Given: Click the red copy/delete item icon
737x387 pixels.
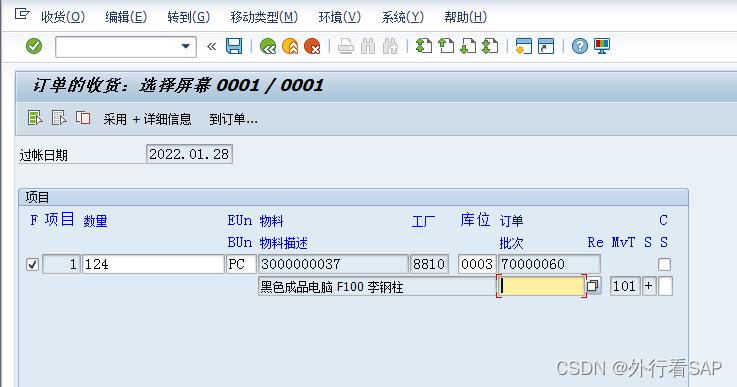Looking at the screenshot, I should click(83, 118).
